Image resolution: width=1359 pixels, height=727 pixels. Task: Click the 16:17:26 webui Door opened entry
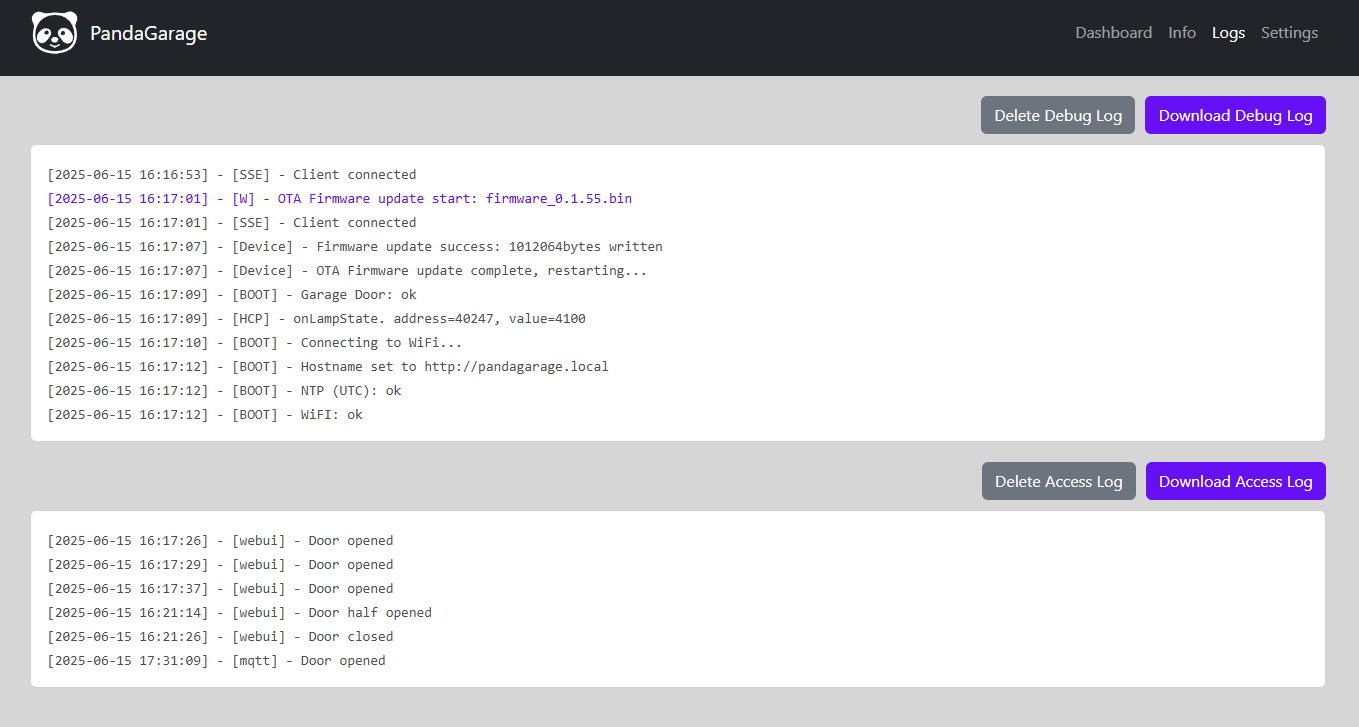tap(220, 541)
